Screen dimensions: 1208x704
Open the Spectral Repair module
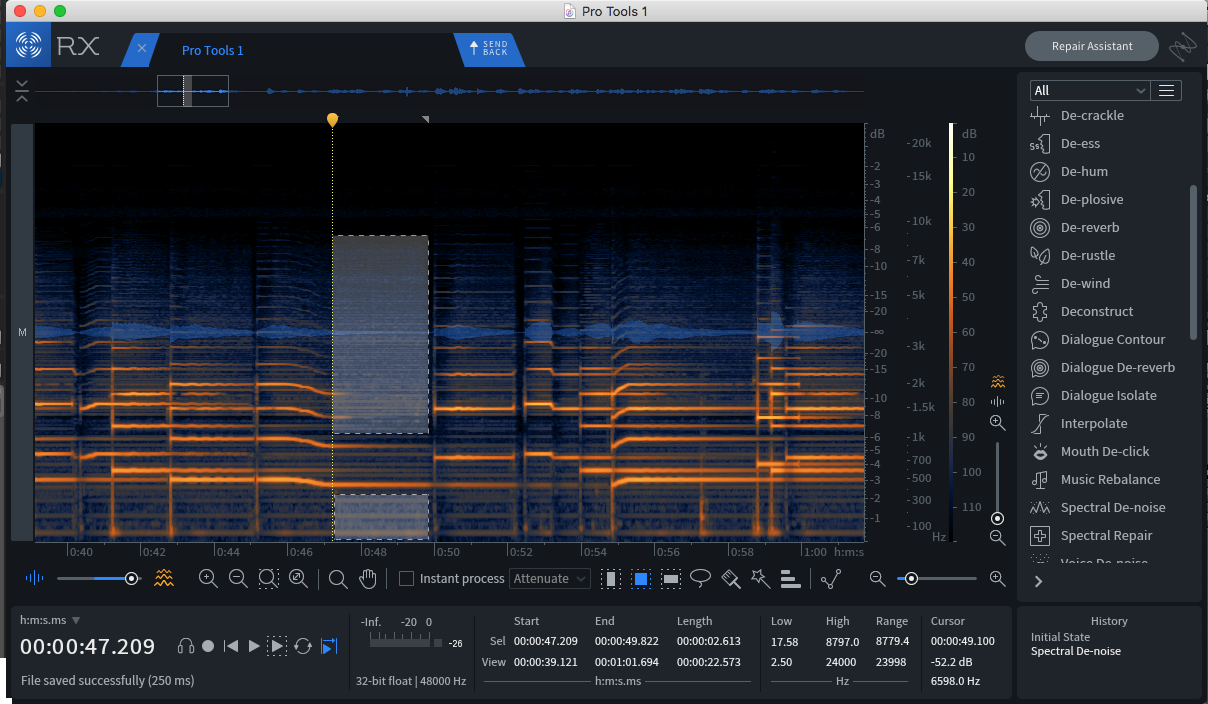(1106, 535)
